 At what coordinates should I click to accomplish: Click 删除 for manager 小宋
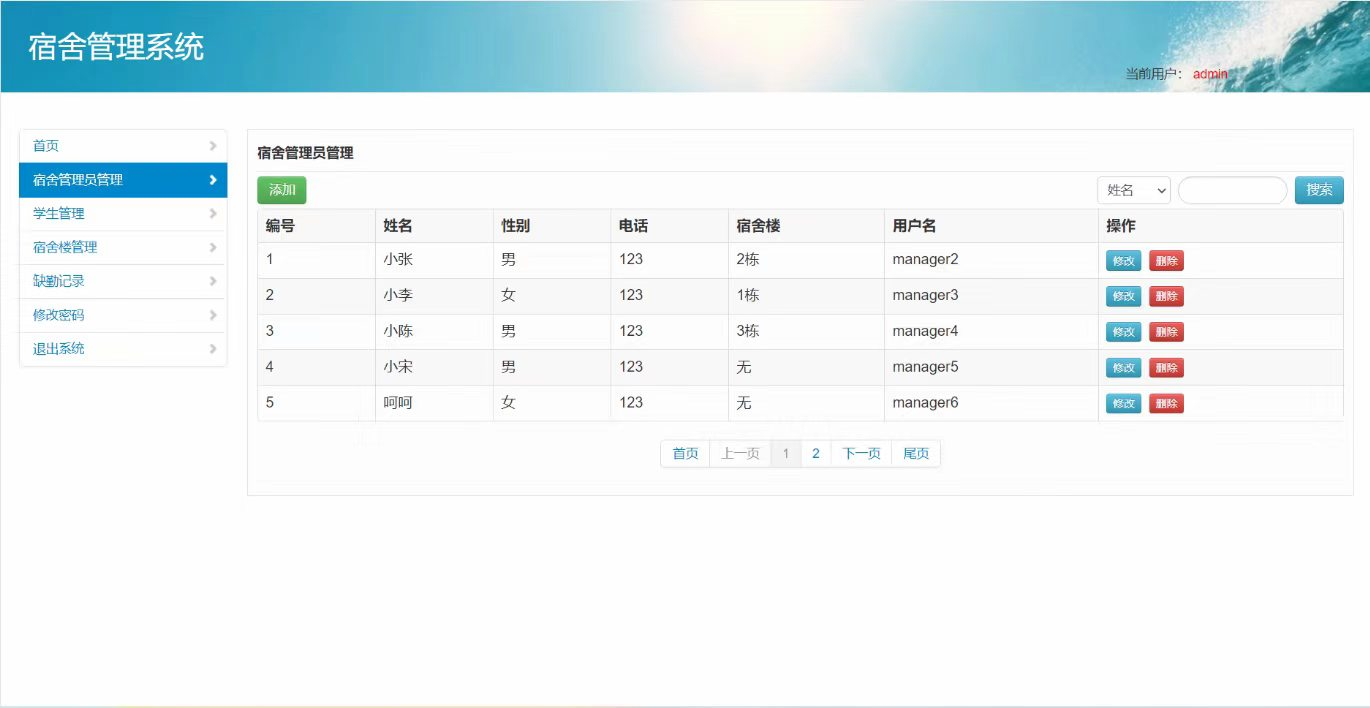point(1166,368)
